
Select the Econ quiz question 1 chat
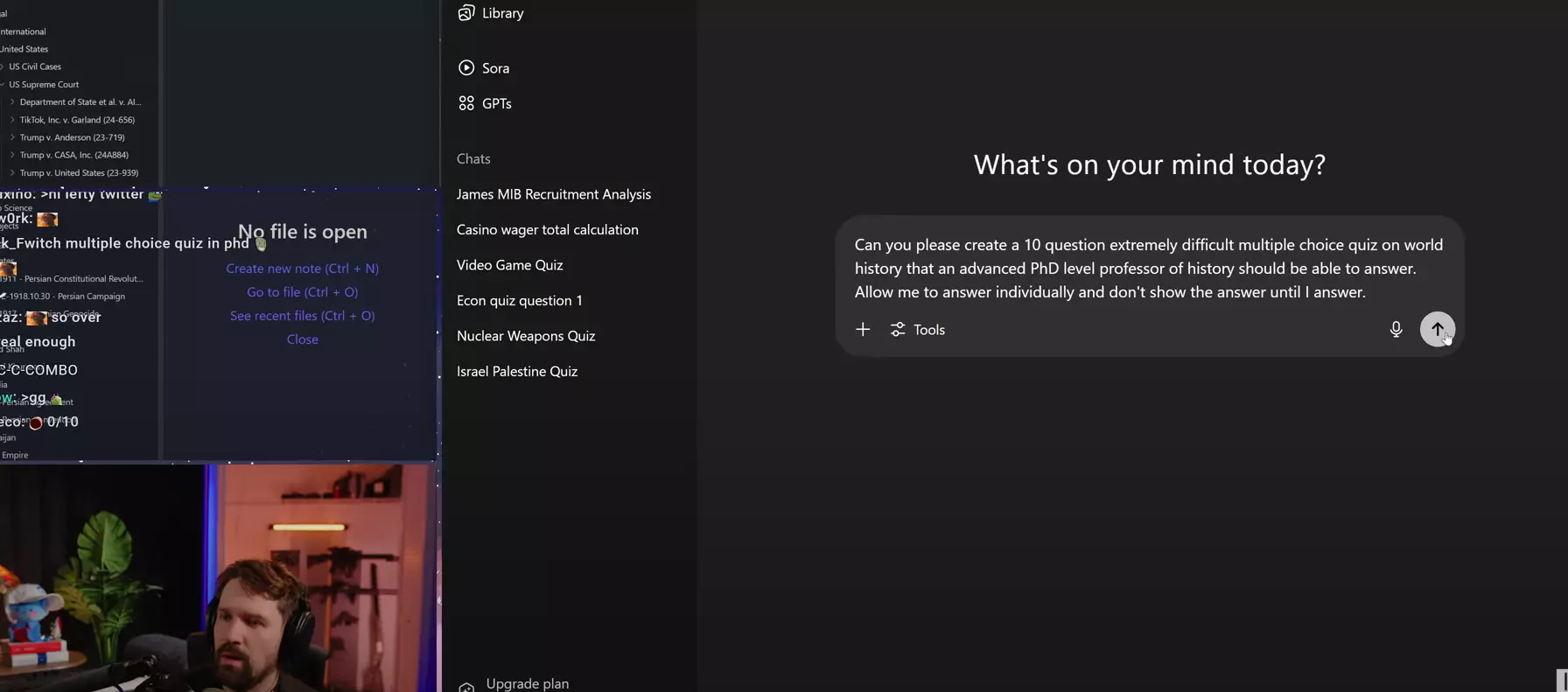[520, 301]
